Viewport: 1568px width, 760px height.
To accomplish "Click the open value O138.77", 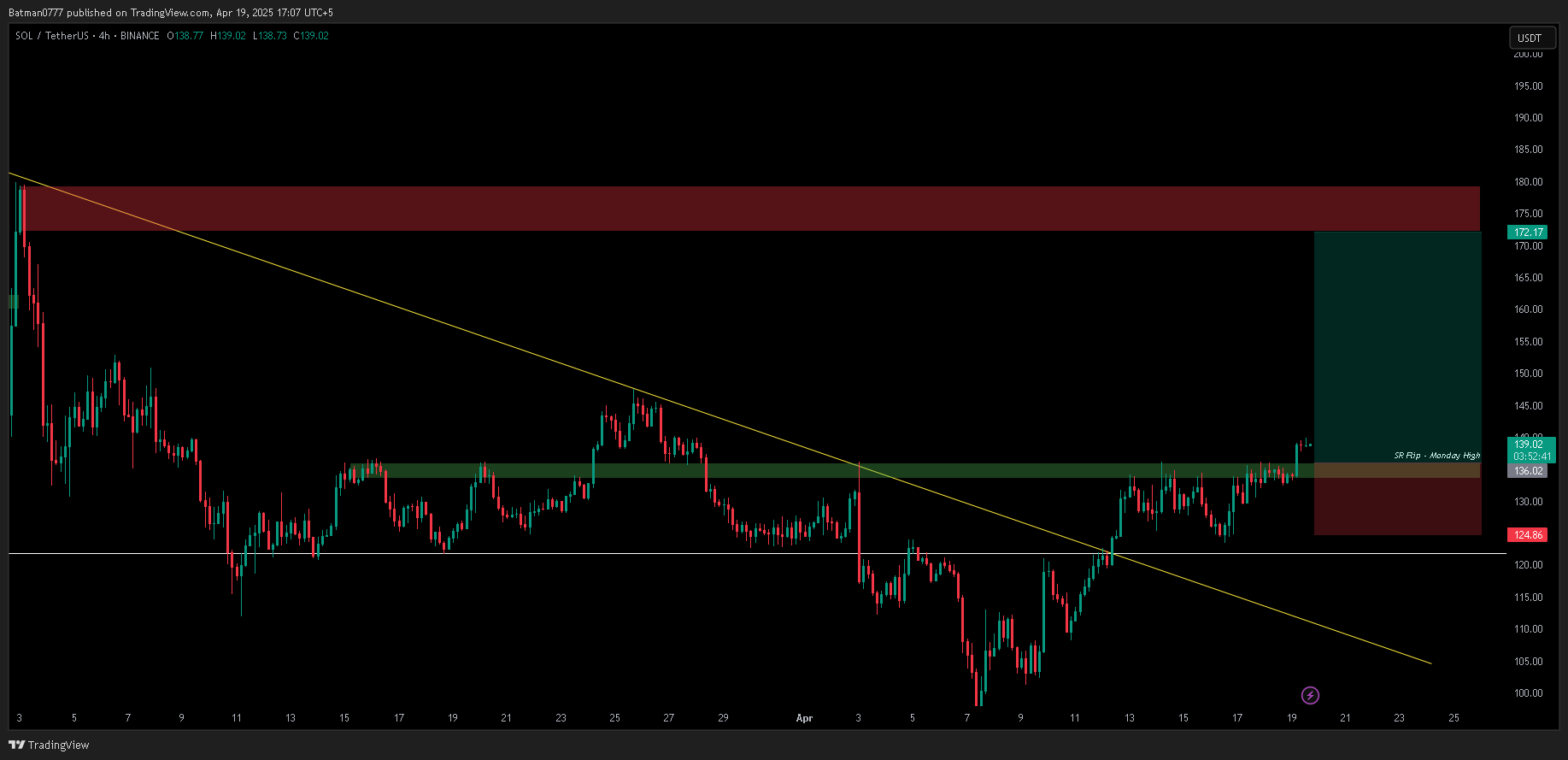I will click(x=185, y=36).
